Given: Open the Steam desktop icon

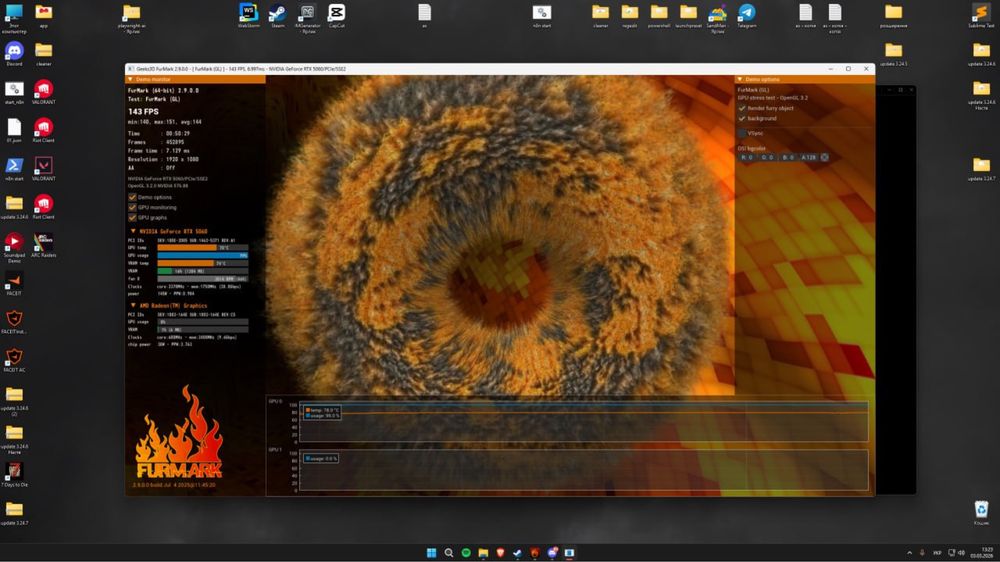Looking at the screenshot, I should [x=278, y=13].
